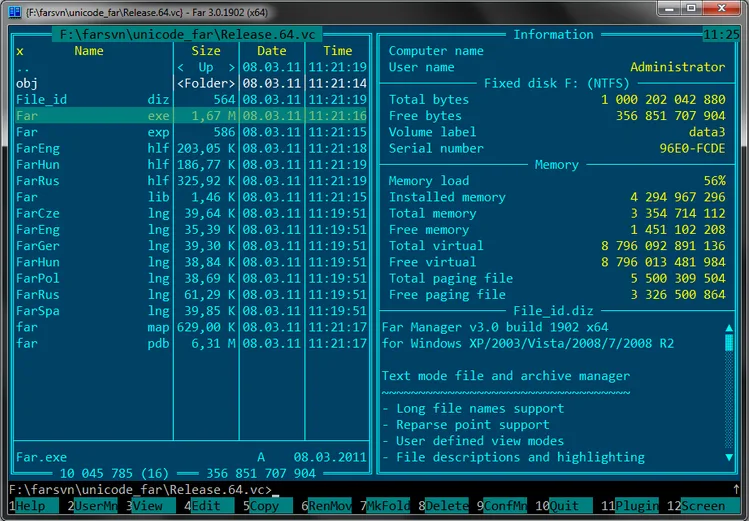Image resolution: width=749 pixels, height=521 pixels.
Task: Click the Far.exe status line
Action: pyautogui.click(x=191, y=457)
